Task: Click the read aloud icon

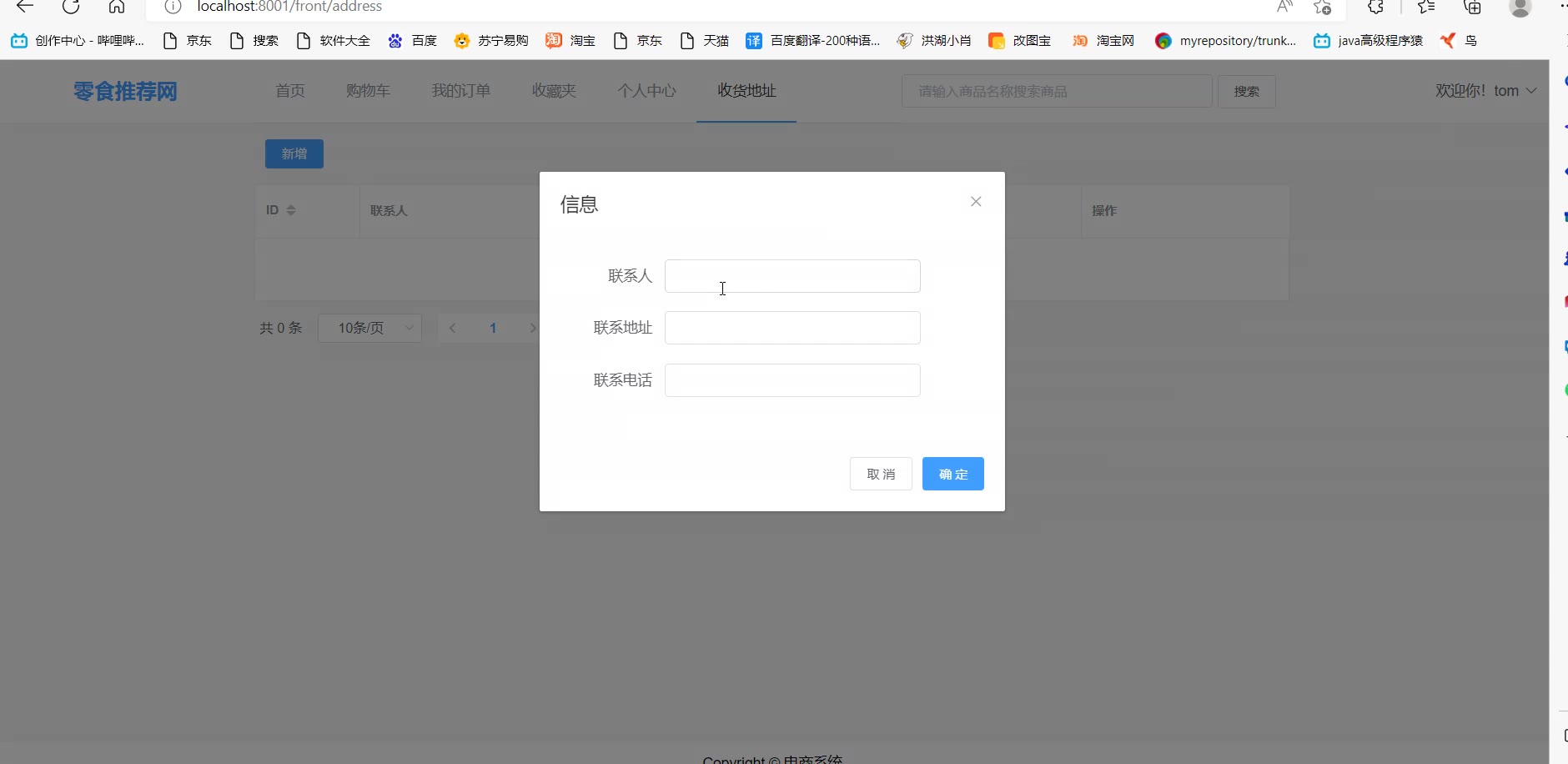Action: (x=1284, y=7)
